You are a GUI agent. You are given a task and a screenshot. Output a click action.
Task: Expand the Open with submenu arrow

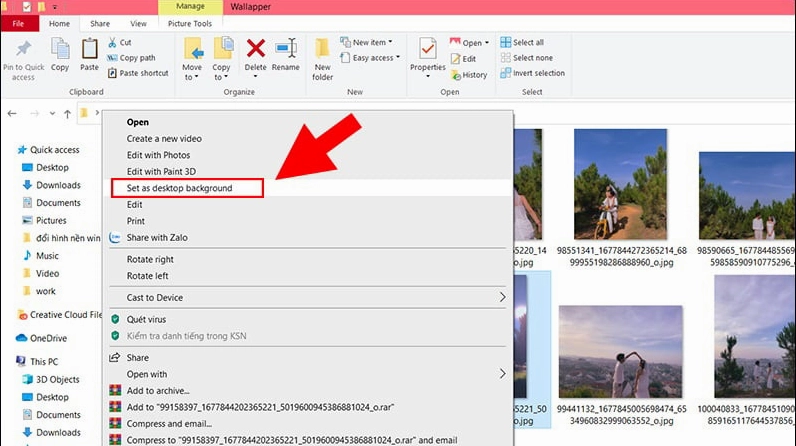502,374
